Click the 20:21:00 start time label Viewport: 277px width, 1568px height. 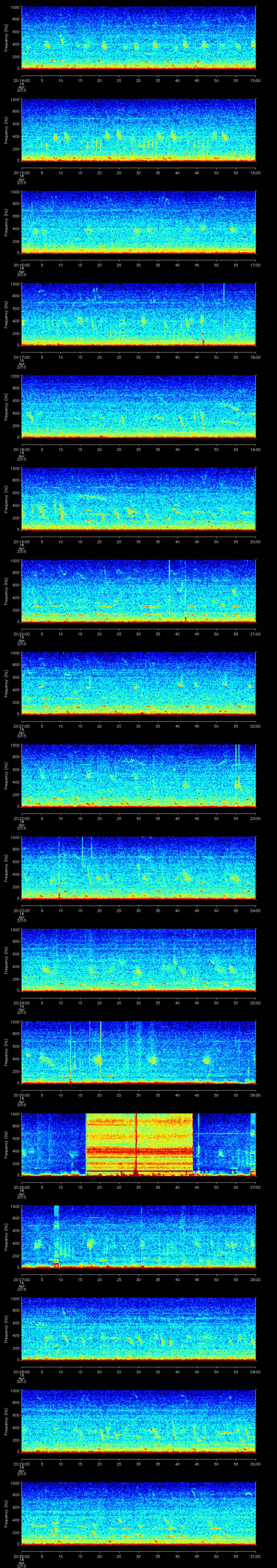(x=21, y=727)
